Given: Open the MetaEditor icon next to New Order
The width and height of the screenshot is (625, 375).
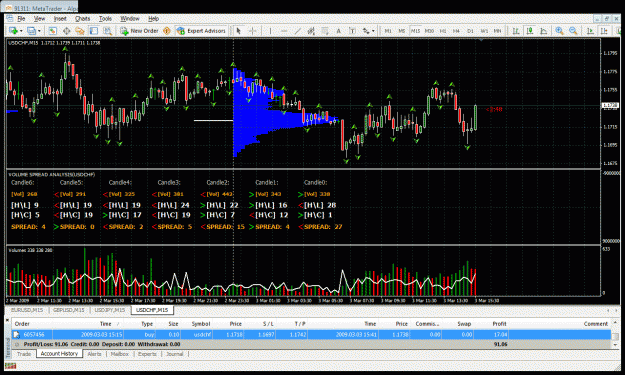Looking at the screenshot, I should [167, 31].
